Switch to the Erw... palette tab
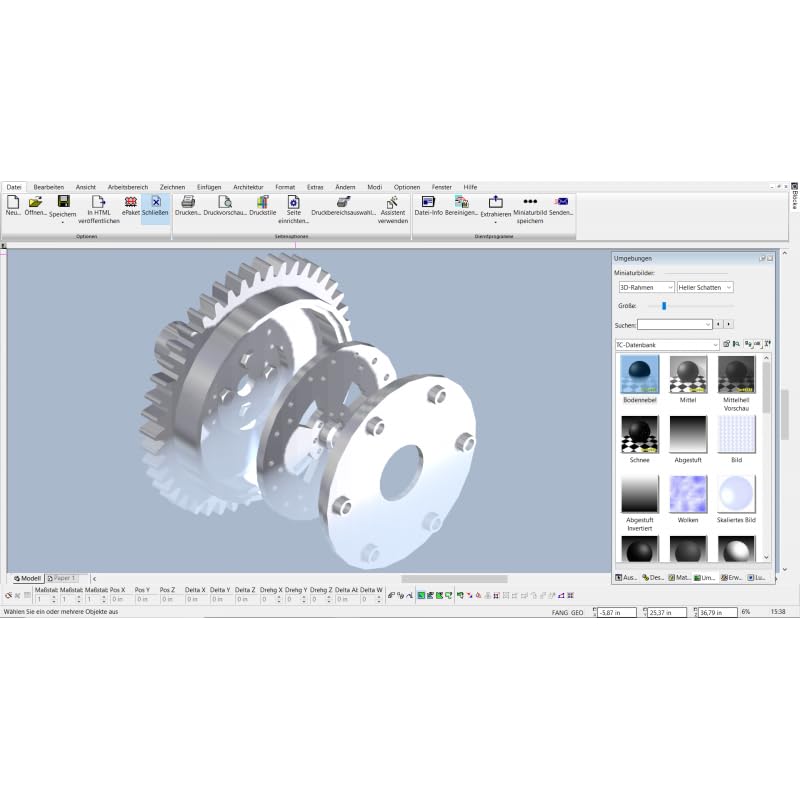This screenshot has width=800, height=800. tap(732, 578)
